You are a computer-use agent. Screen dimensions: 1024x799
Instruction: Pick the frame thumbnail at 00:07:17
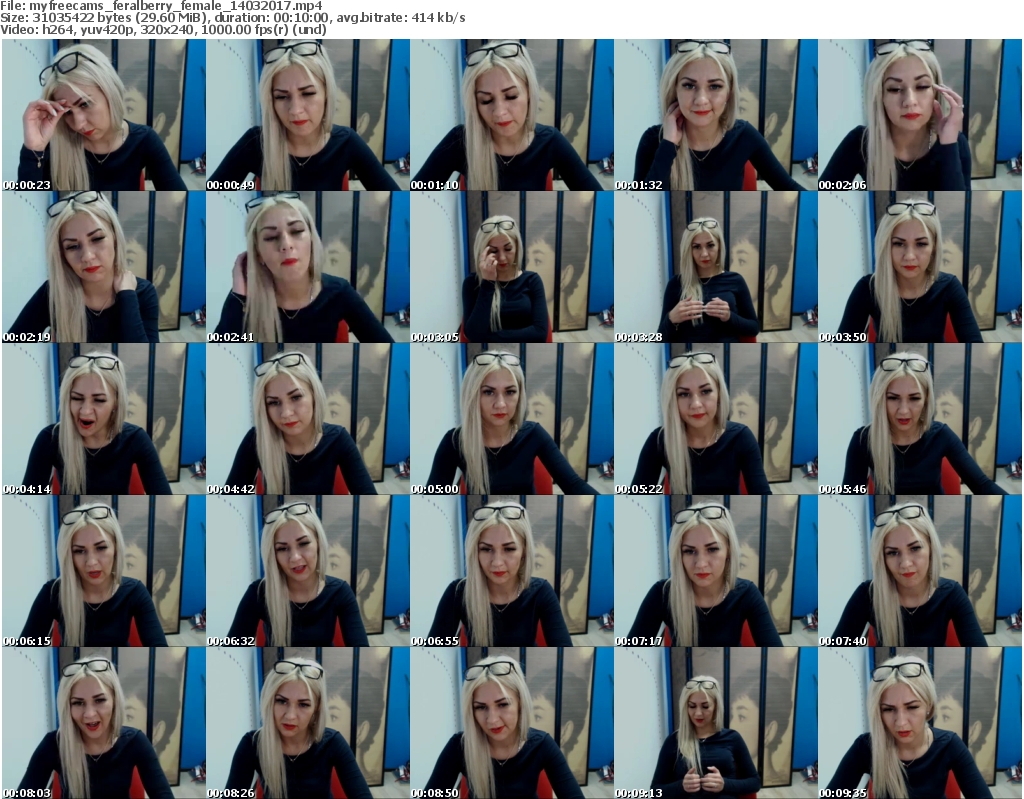pyautogui.click(x=716, y=571)
